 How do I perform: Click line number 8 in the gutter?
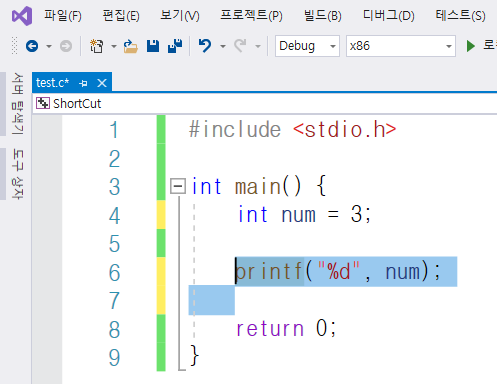coord(114,330)
